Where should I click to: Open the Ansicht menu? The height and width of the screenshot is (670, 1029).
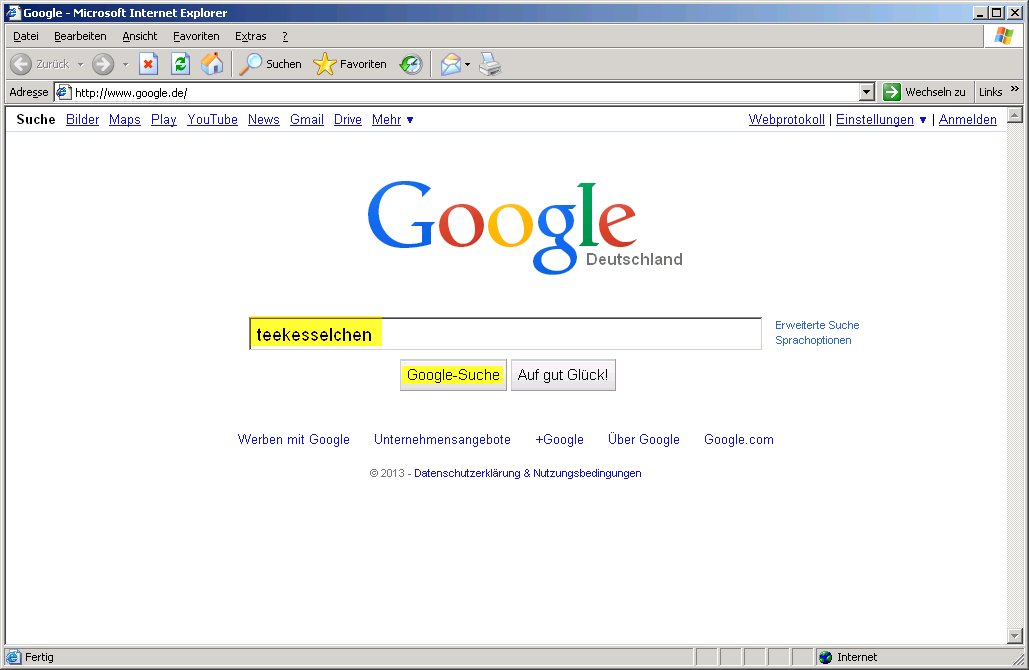(x=140, y=36)
